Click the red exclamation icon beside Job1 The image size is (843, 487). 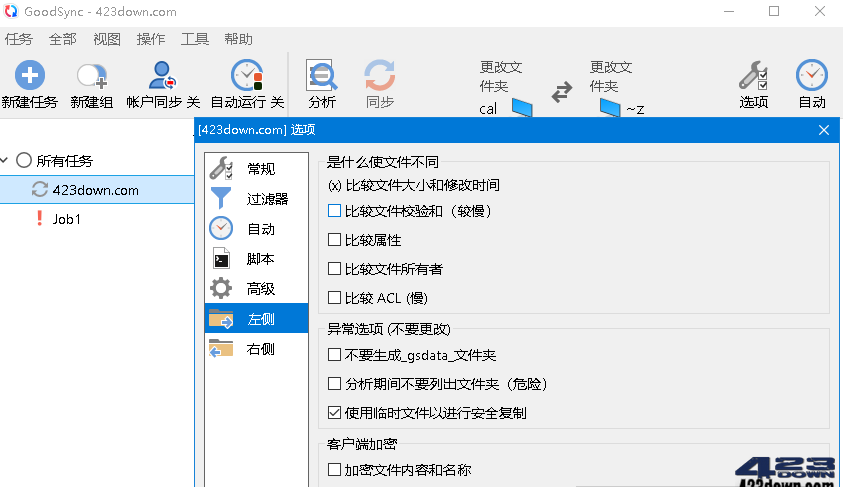click(x=39, y=218)
